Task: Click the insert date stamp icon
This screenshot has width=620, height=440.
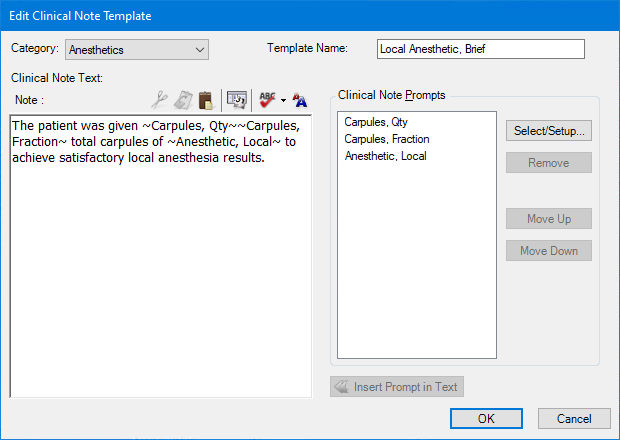Action: 237,99
